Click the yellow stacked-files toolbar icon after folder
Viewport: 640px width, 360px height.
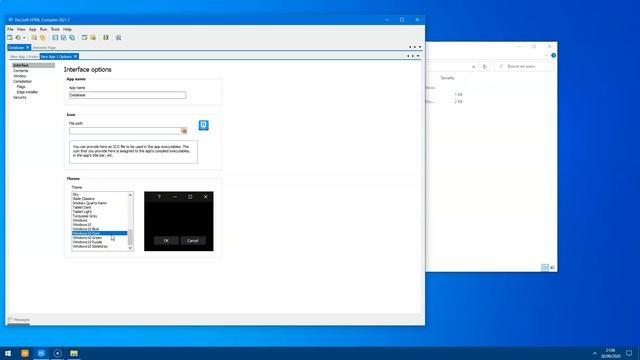pyautogui.click(x=42, y=38)
